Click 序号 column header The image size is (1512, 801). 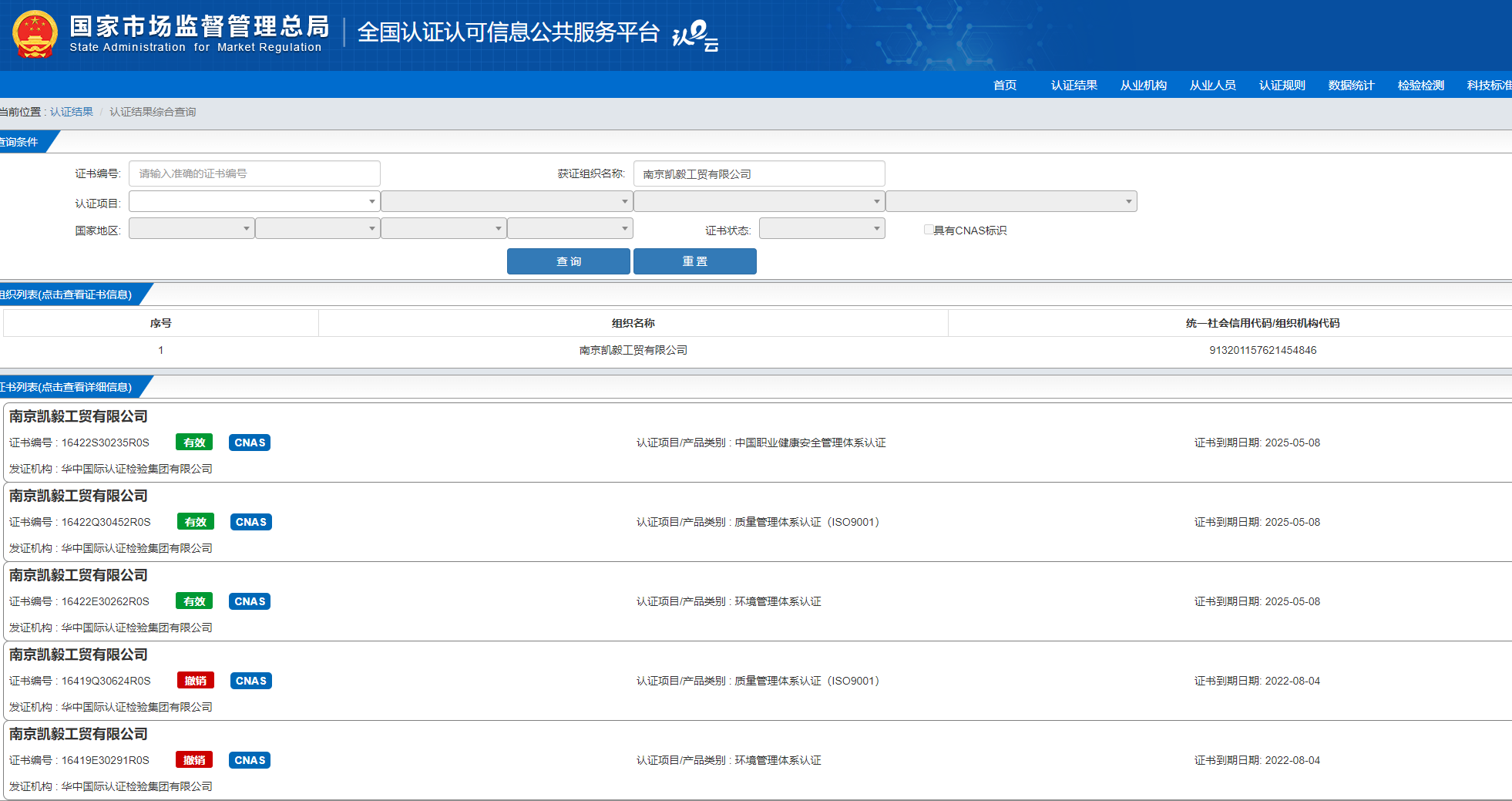161,323
